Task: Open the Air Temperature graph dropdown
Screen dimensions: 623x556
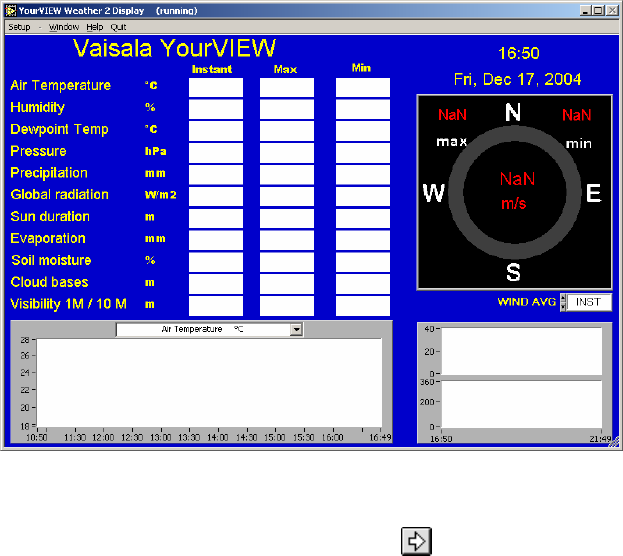Action: pos(296,329)
